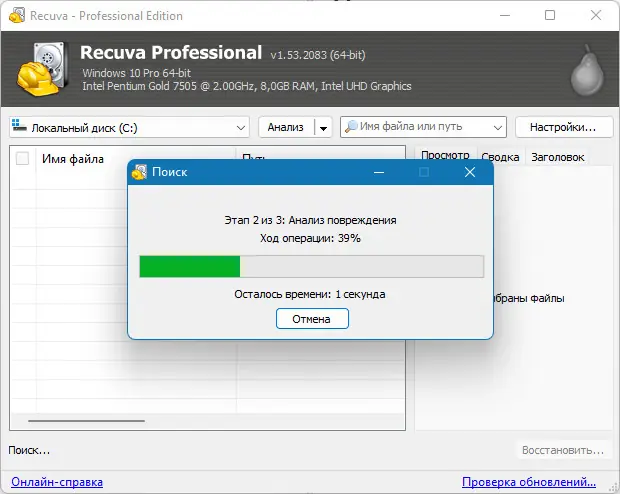Click the Осталось времени: 1 секунда text
The height and width of the screenshot is (494, 620).
pos(310,294)
